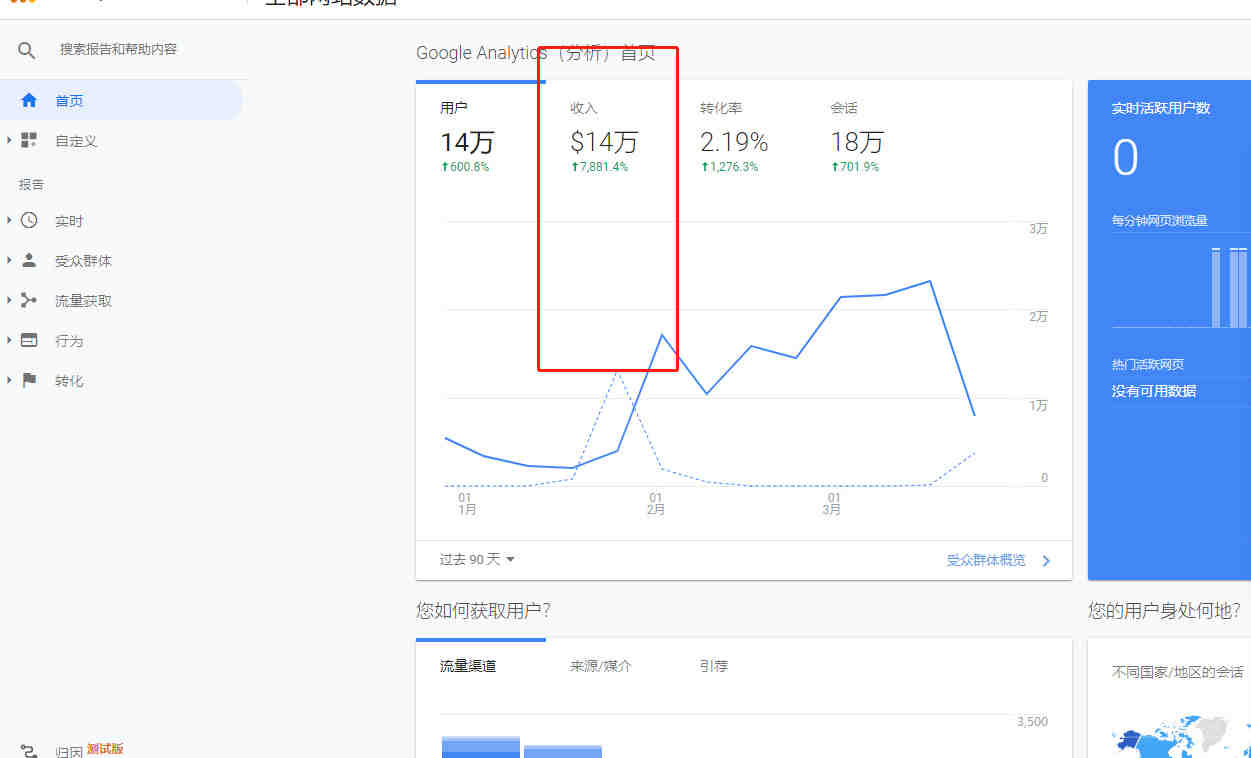Click the 2.19% conversion rate value
Image resolution: width=1251 pixels, height=758 pixels.
734,142
